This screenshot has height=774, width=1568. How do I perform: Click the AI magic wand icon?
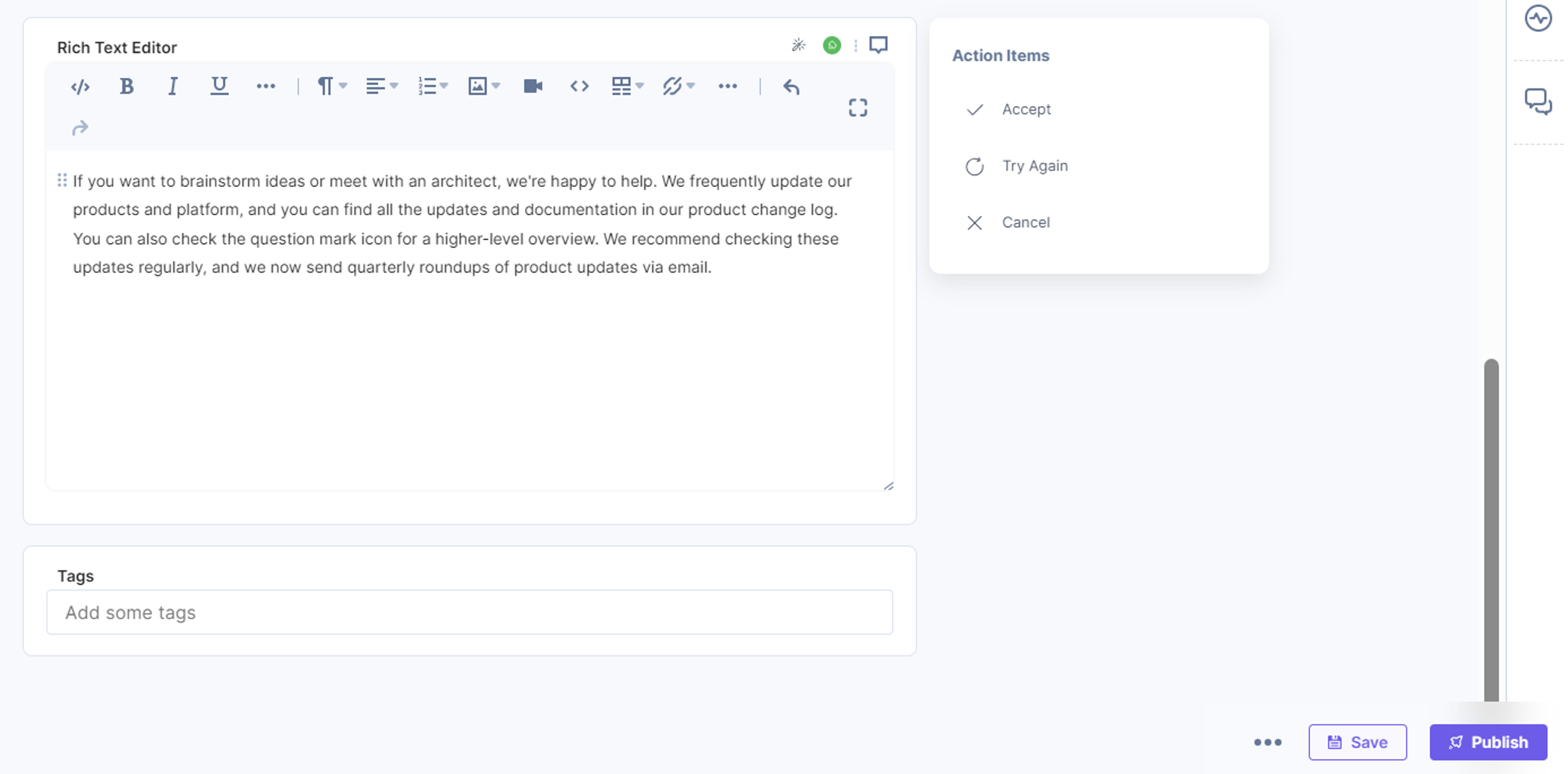coord(798,44)
